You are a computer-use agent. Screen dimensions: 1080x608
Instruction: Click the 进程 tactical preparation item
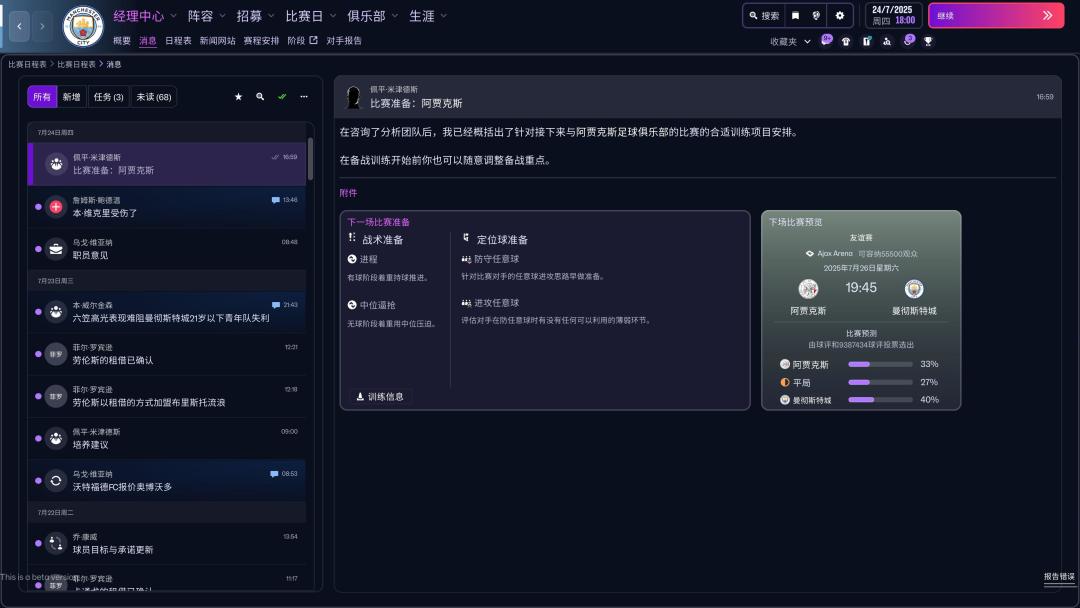[x=363, y=260]
